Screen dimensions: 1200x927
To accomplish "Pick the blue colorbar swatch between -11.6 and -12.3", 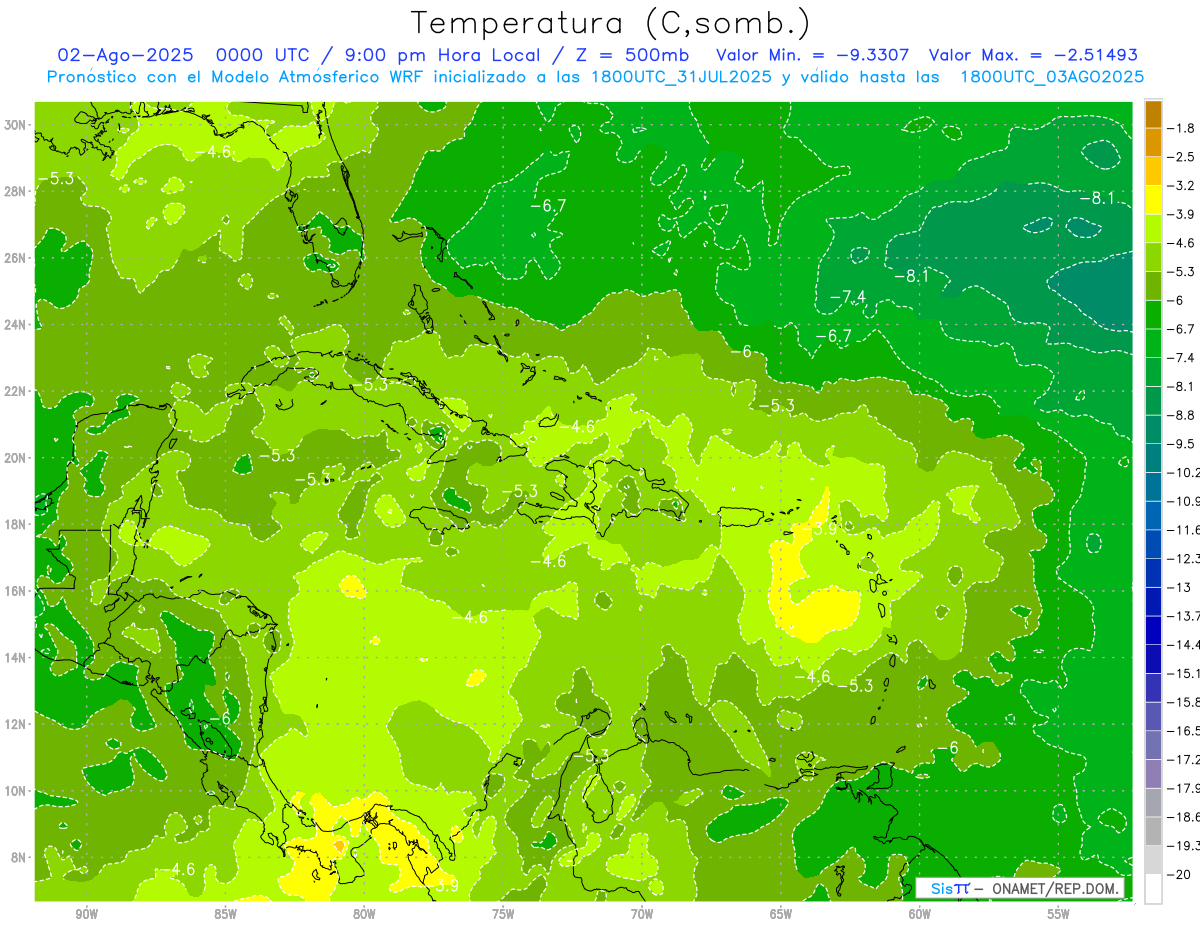I will 1153,544.
